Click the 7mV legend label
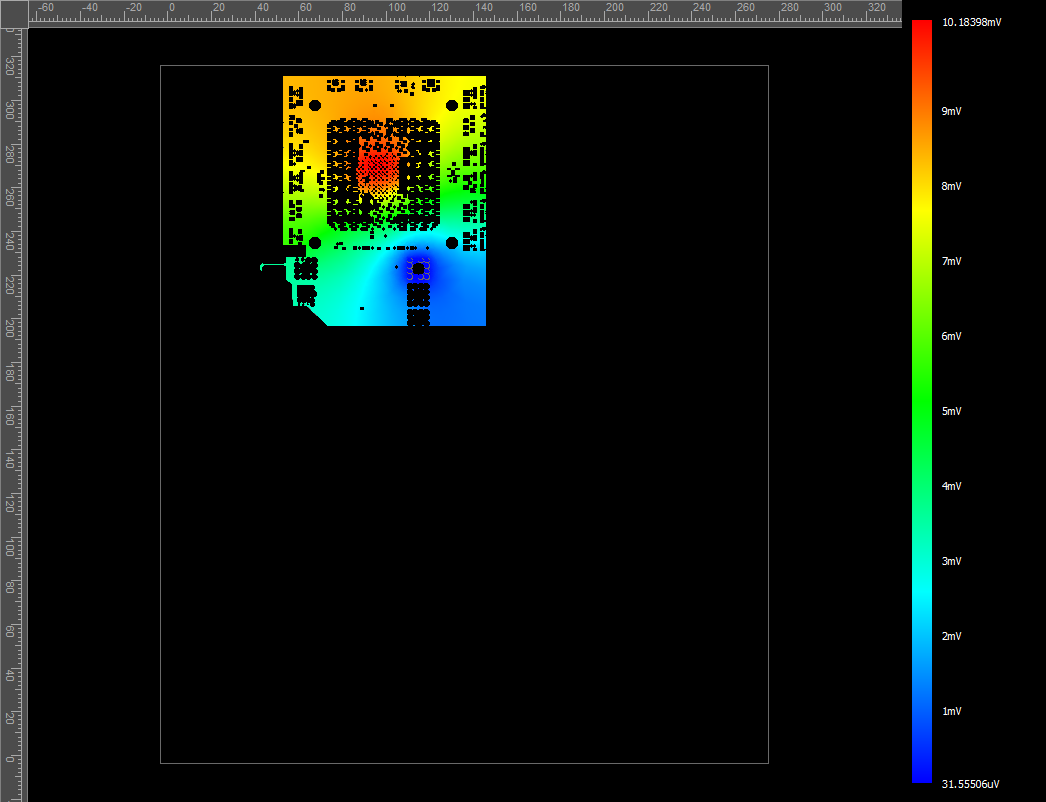The width and height of the screenshot is (1046, 802). point(951,262)
